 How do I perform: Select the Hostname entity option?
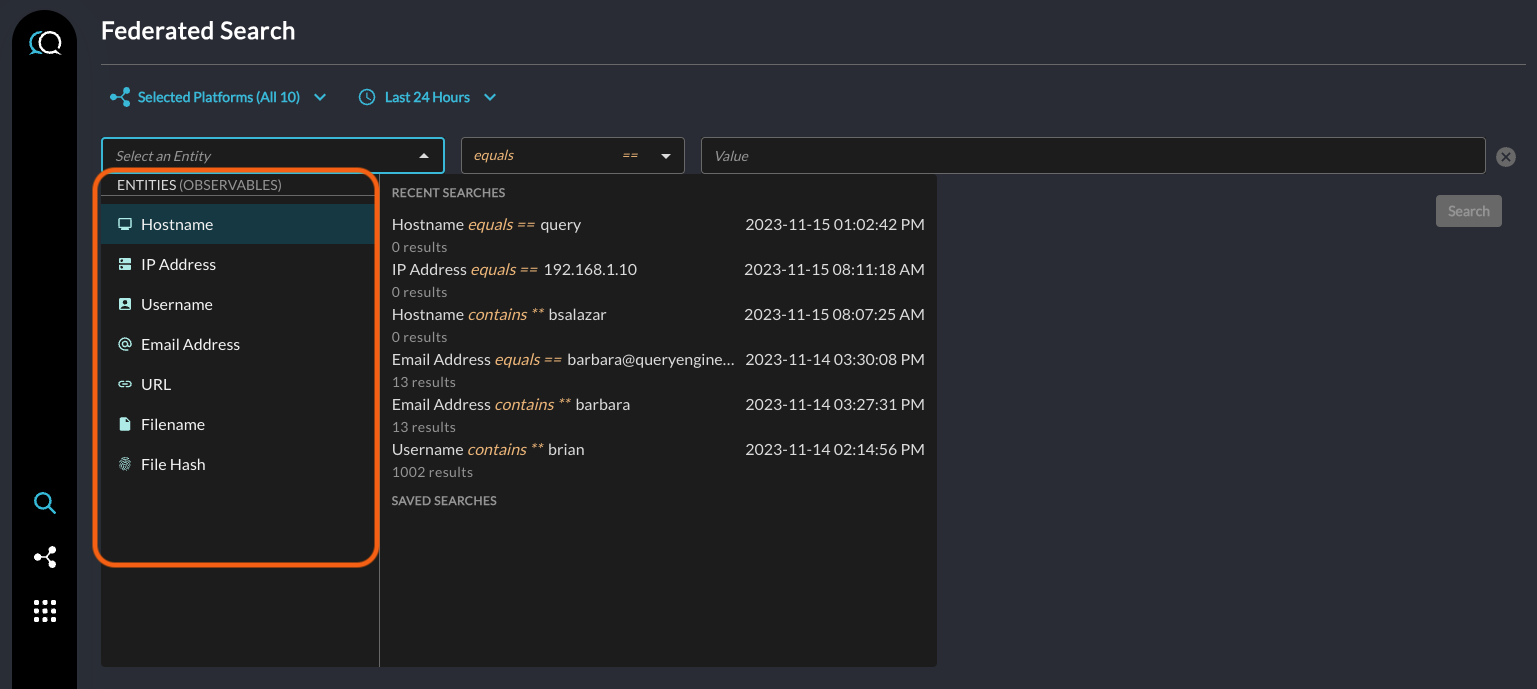[177, 225]
